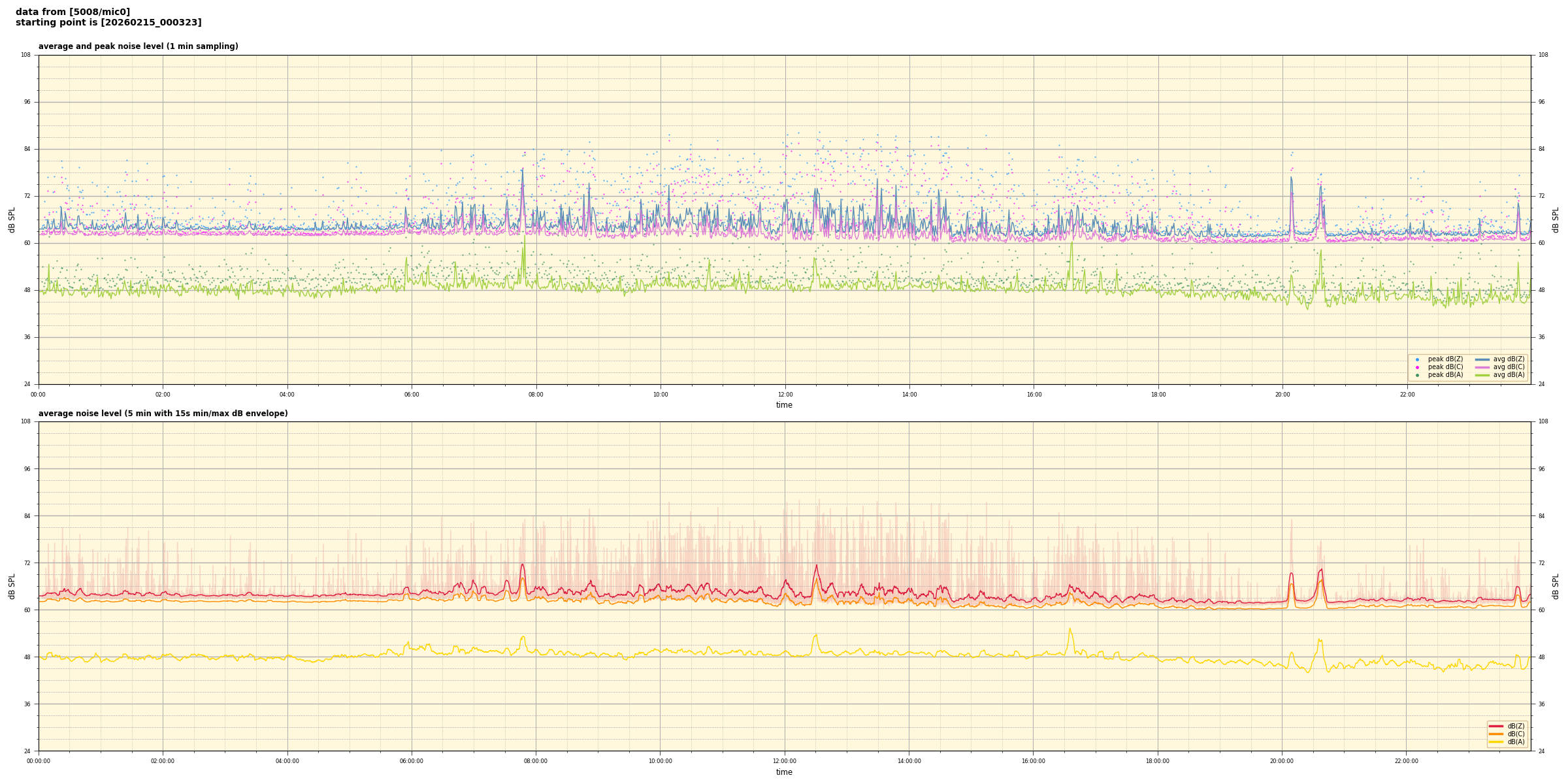Click the red dB(Z) legend swatch in lower chart
Viewport: 1568px width, 784px height.
(1496, 726)
